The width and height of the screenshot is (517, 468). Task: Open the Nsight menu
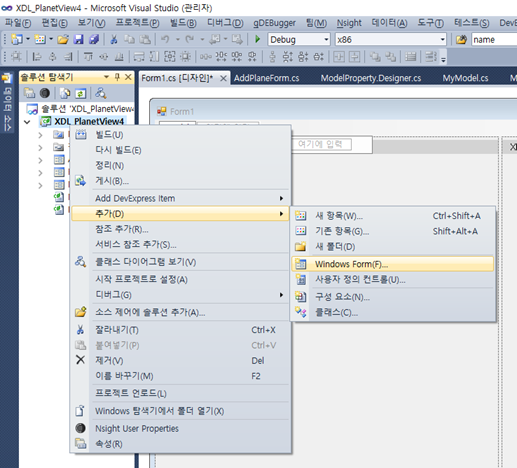coord(349,23)
